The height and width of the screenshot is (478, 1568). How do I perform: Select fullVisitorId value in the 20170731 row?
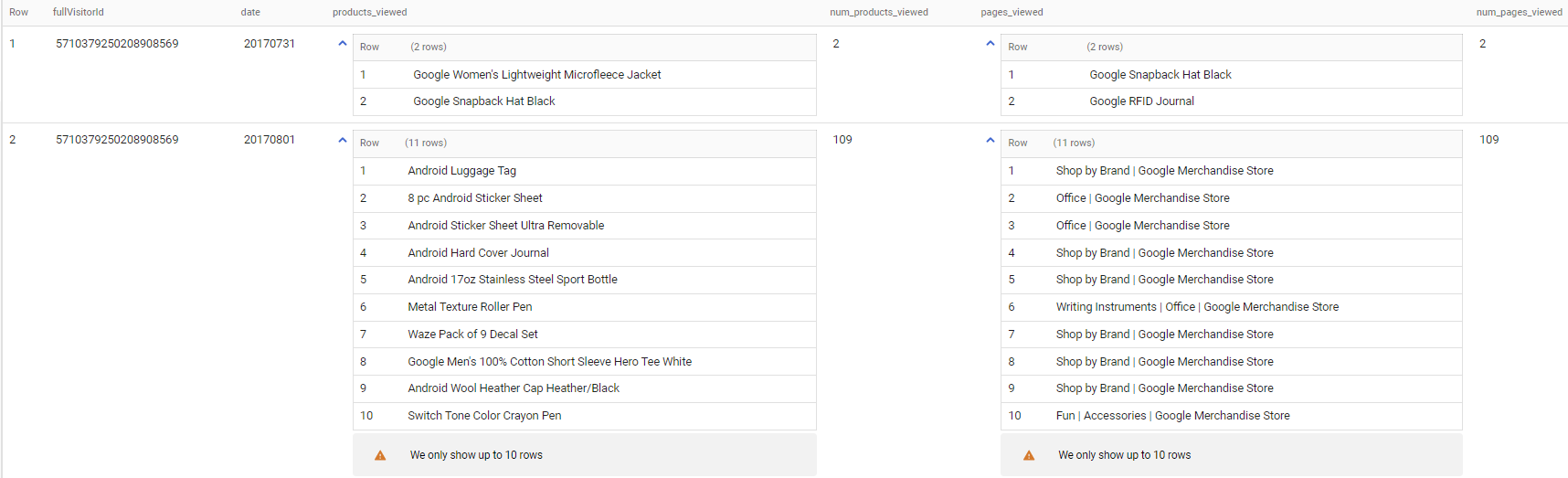117,44
